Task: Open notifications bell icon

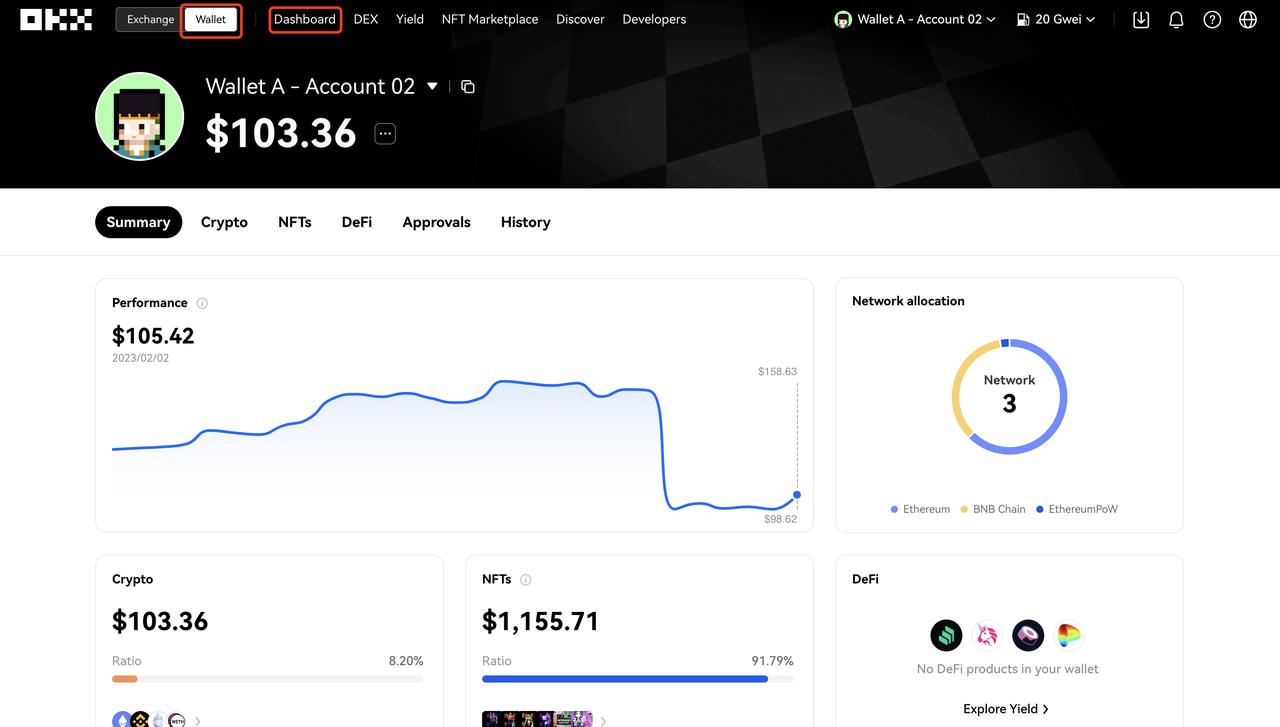Action: click(x=1176, y=19)
